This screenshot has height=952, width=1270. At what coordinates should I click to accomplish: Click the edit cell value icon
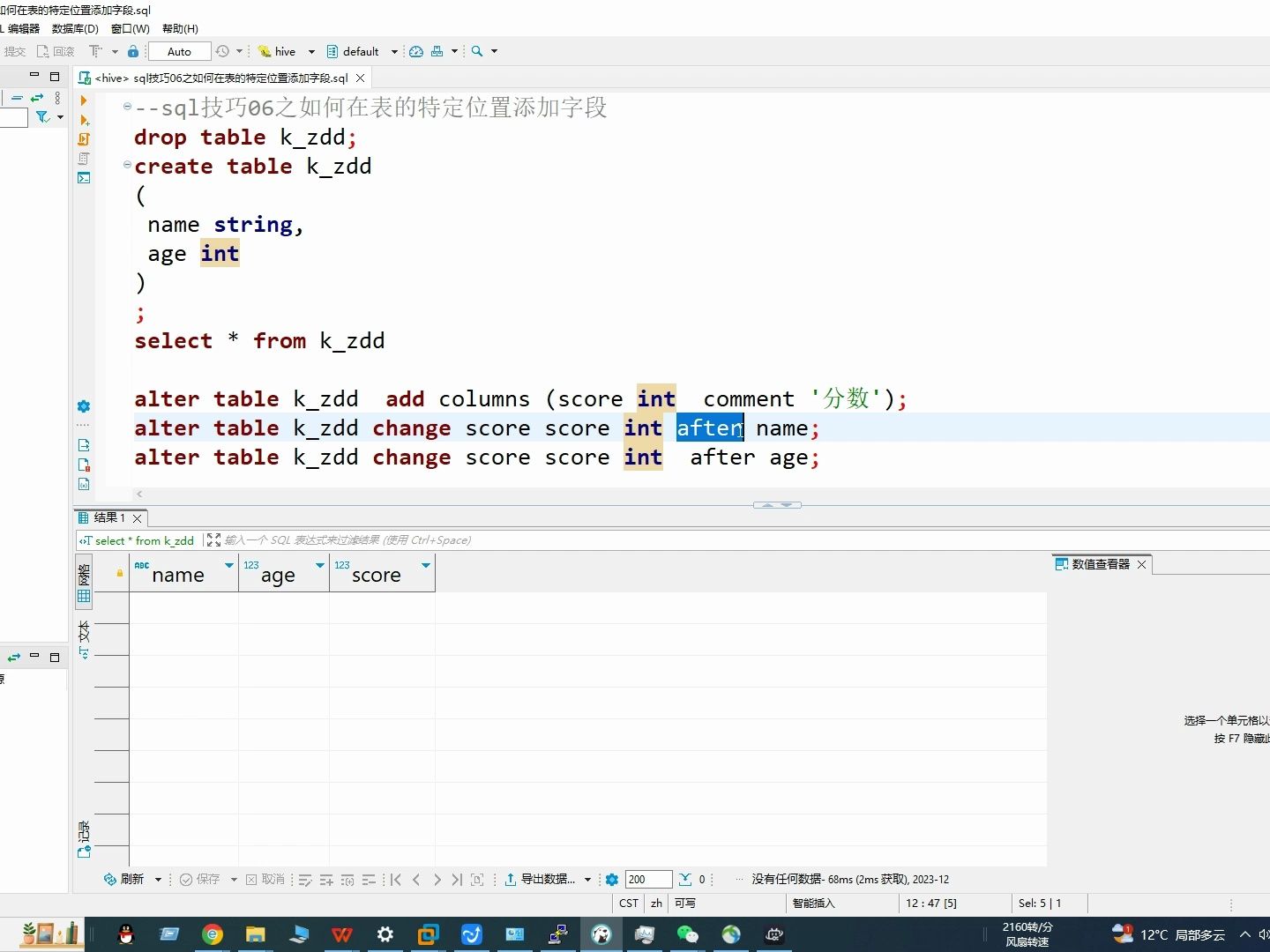[x=305, y=880]
